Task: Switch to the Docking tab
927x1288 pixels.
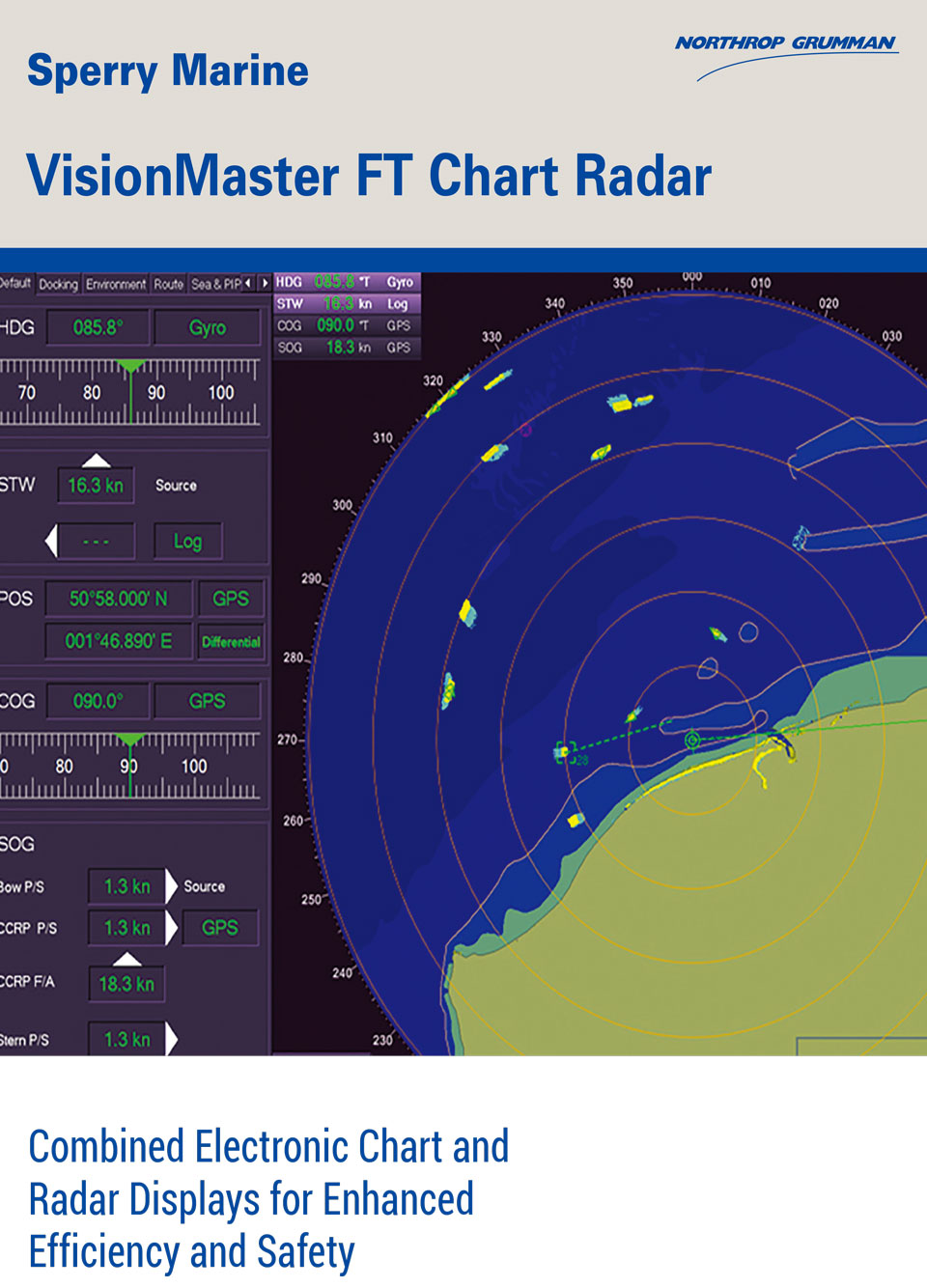Action: 58,284
